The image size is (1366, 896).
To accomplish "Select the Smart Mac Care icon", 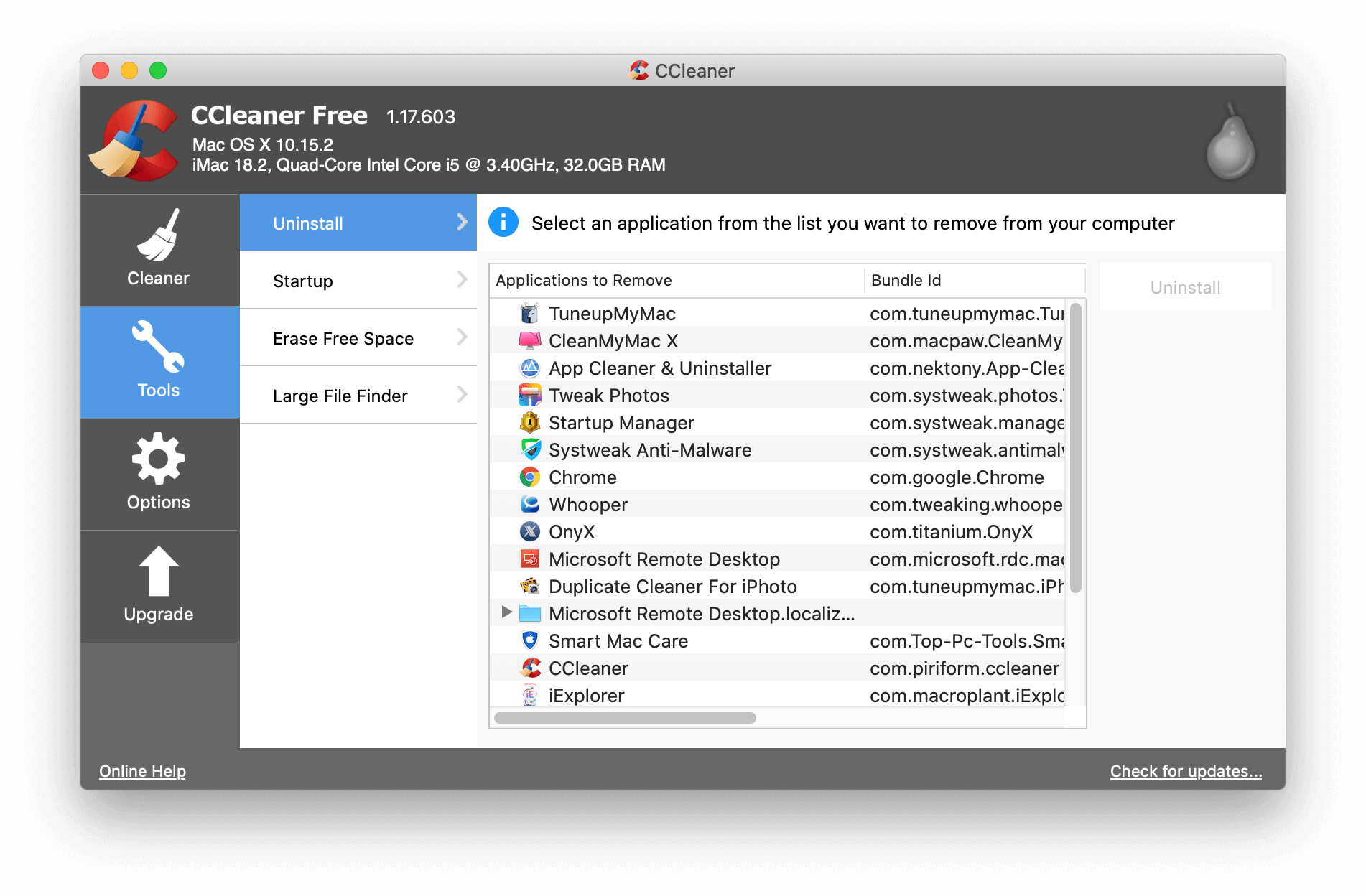I will point(529,640).
